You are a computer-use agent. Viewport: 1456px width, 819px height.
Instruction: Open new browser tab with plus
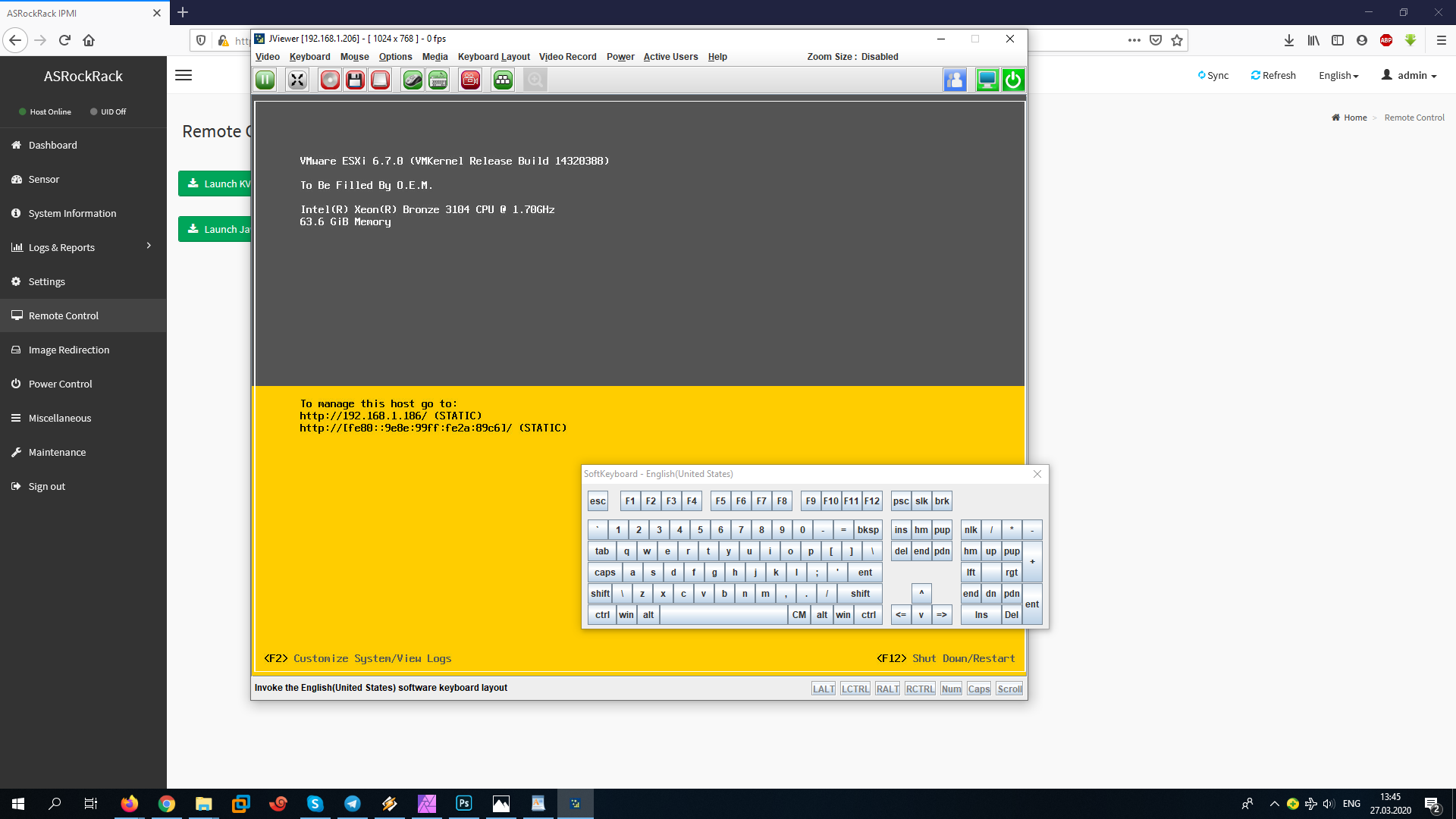pyautogui.click(x=183, y=12)
